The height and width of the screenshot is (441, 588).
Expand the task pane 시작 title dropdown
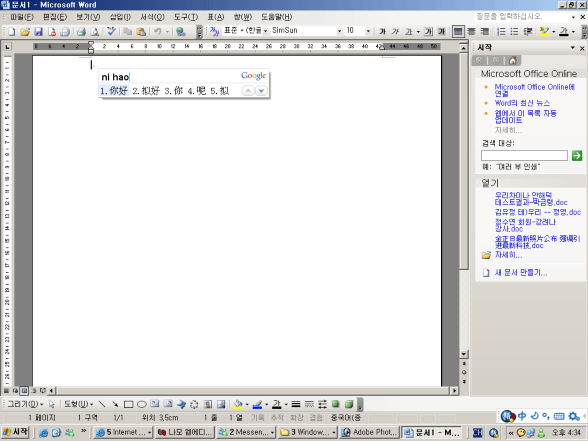pos(573,48)
